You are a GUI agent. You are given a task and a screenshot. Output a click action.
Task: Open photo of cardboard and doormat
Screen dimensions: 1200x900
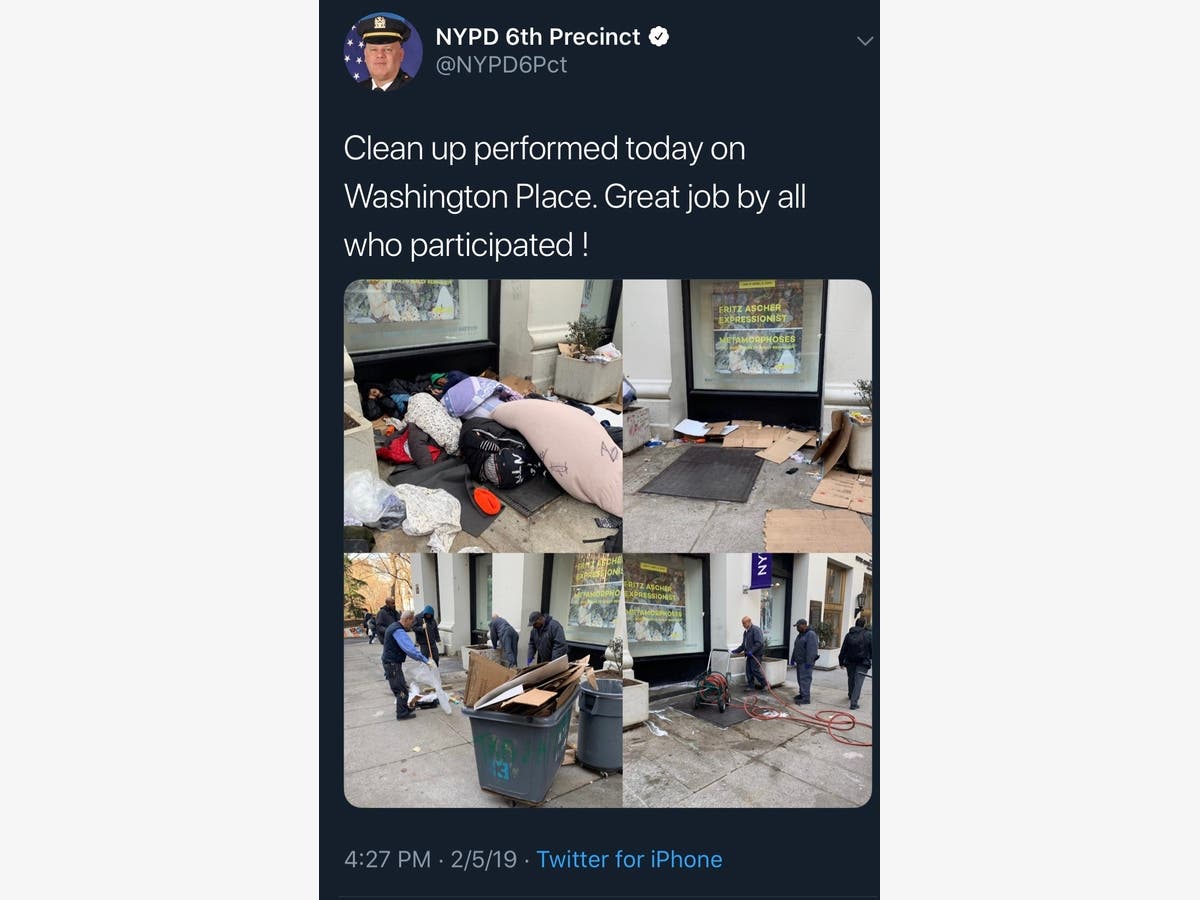pyautogui.click(x=747, y=416)
